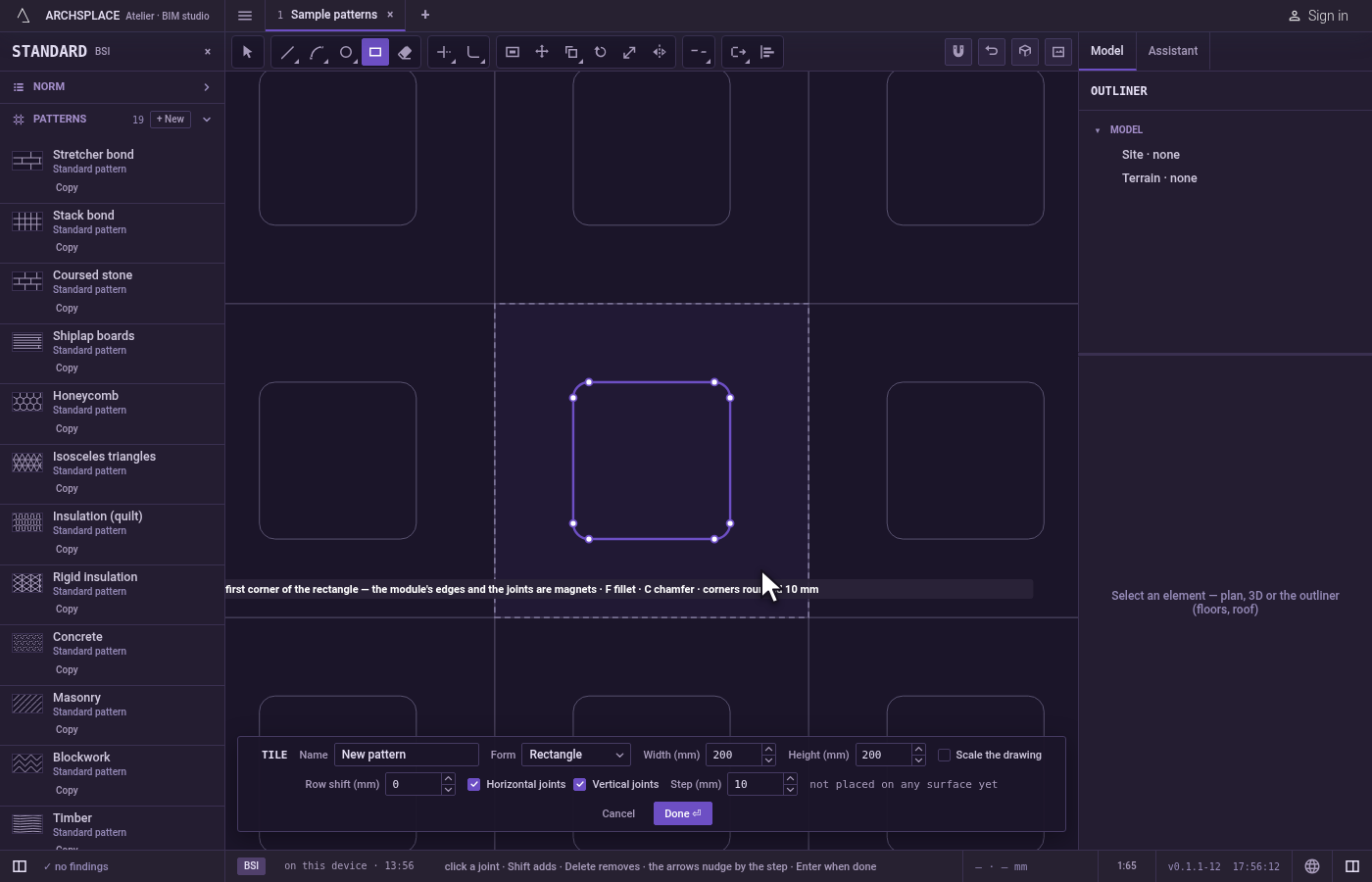Viewport: 1372px width, 882px height.
Task: Use the Copy/duplicate tool in the toolbar
Action: coord(571,52)
